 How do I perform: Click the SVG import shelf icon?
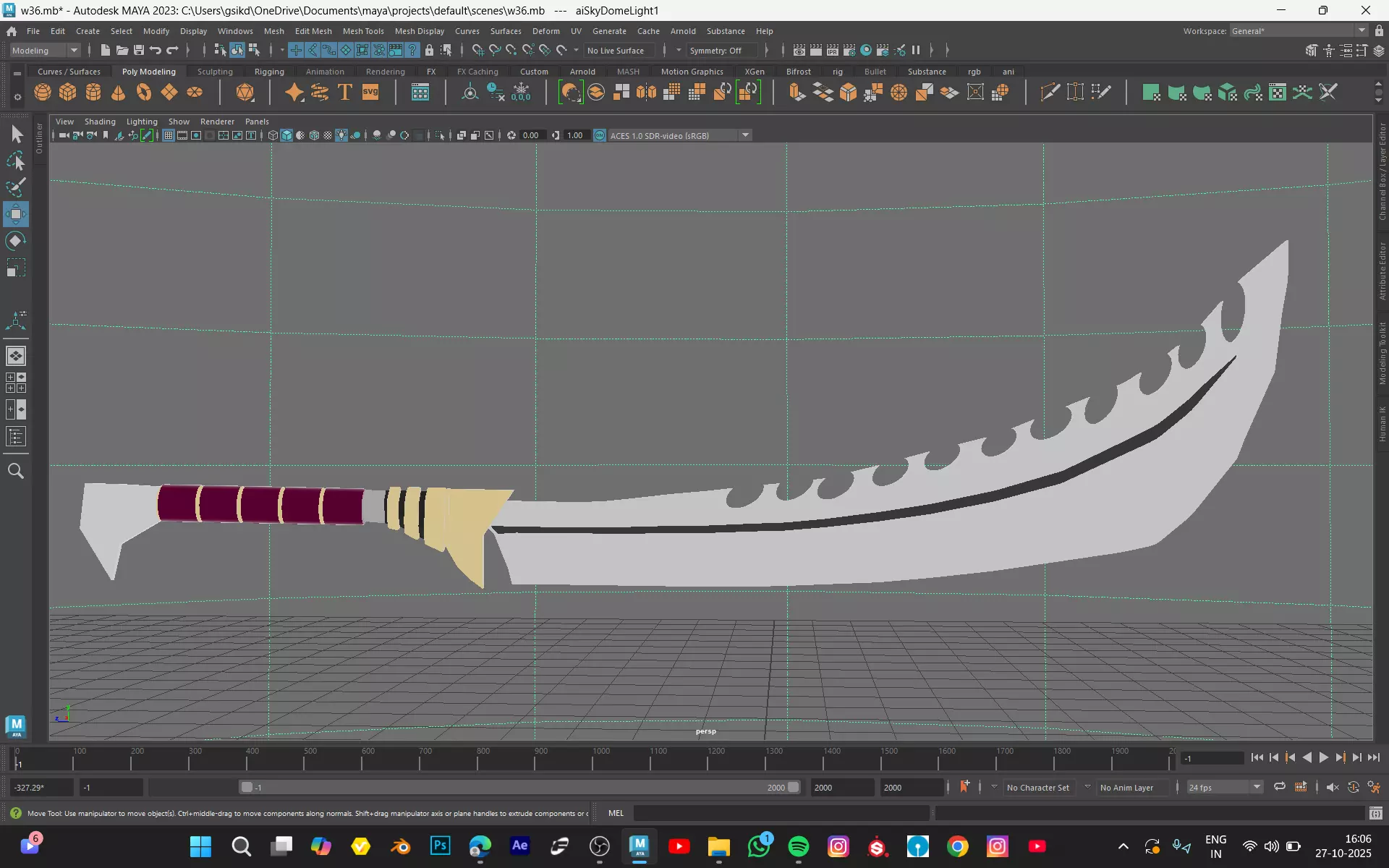(370, 93)
